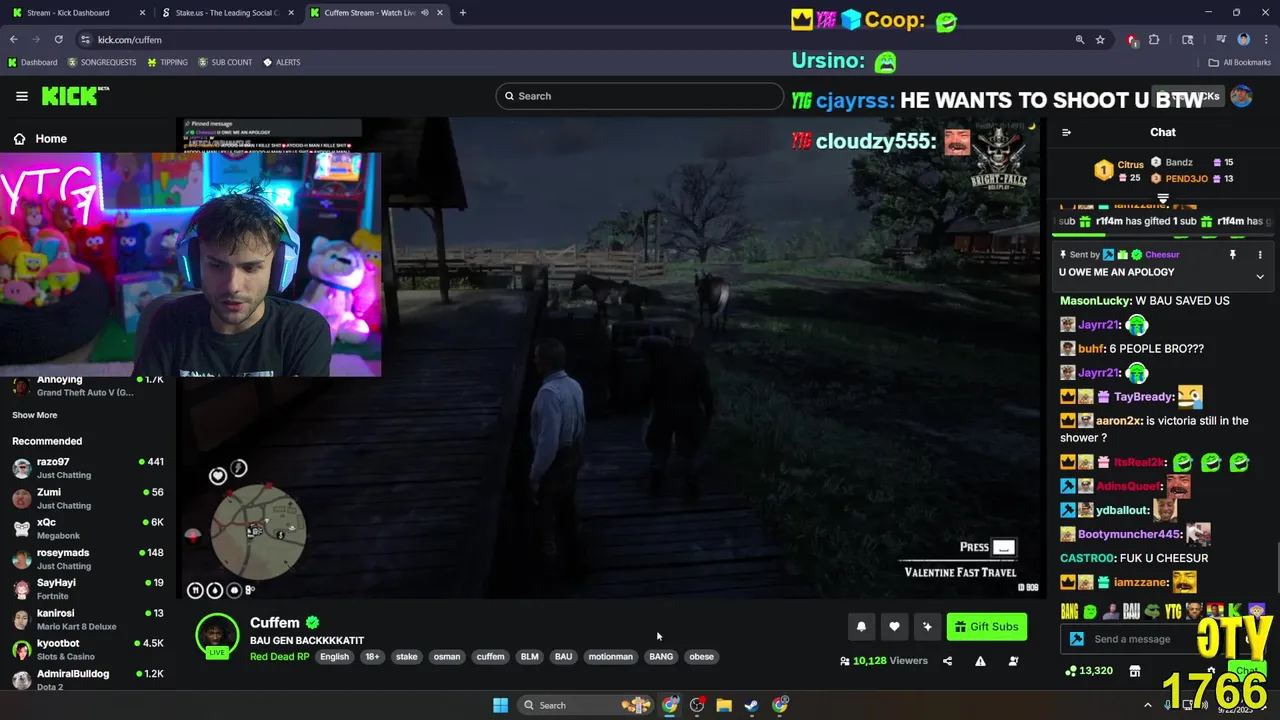Click the BANG emote in emote bar
Screen dimensions: 1280x720
(x=1069, y=611)
